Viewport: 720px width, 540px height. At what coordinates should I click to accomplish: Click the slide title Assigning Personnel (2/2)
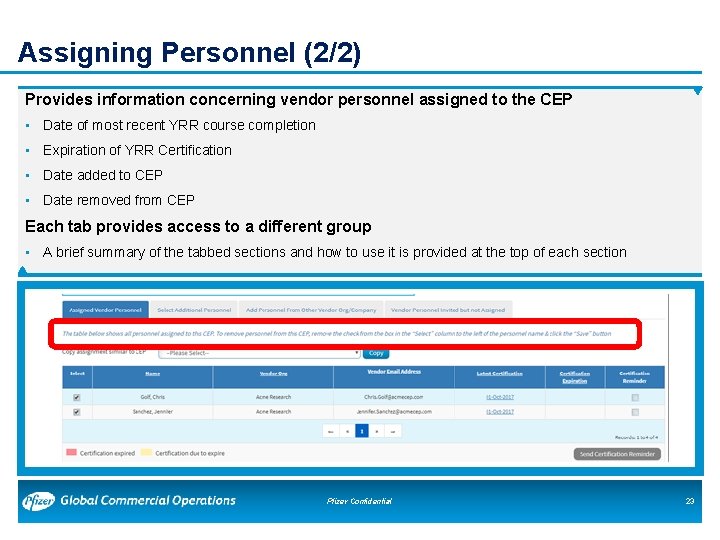coord(189,52)
